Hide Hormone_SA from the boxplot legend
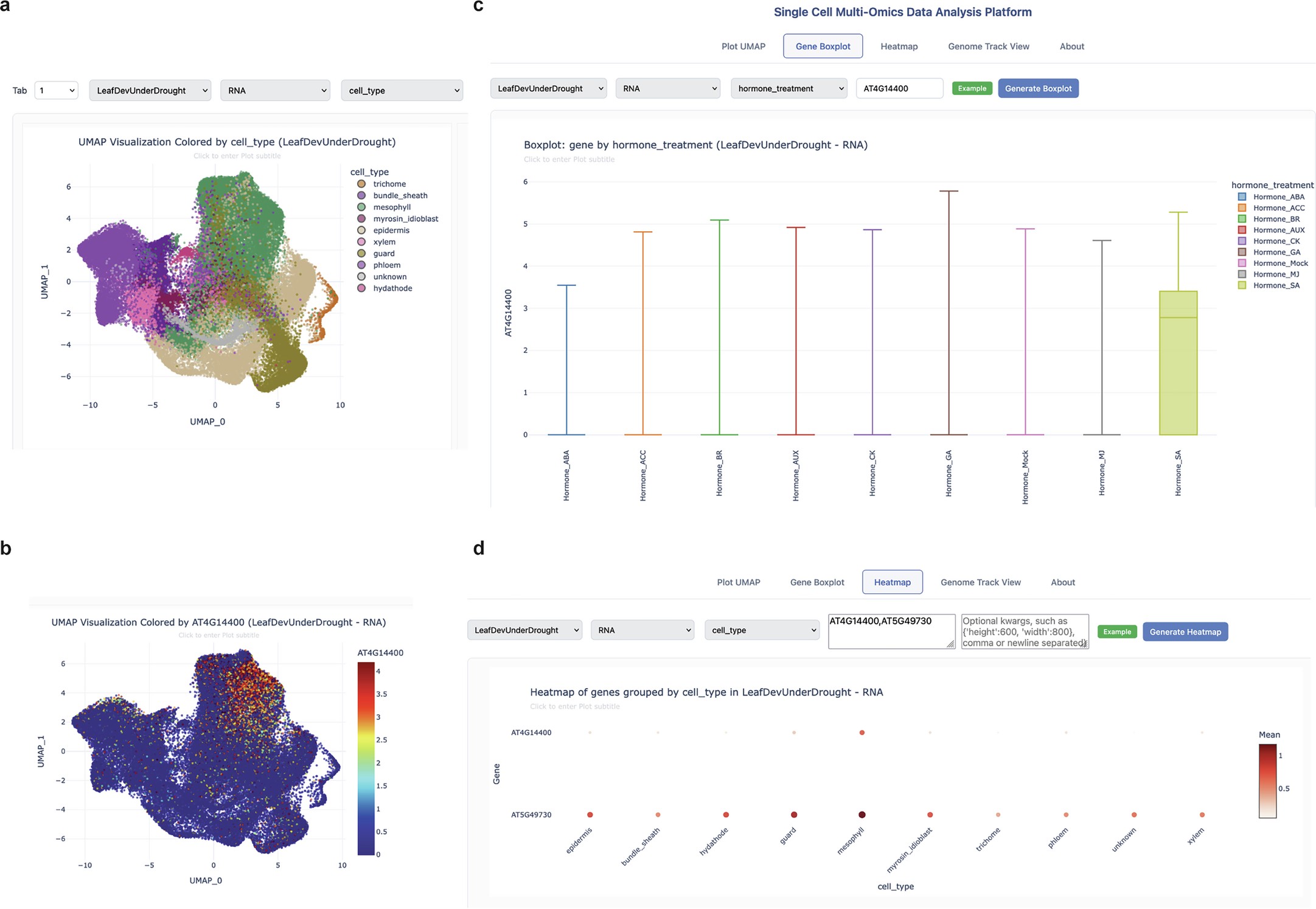This screenshot has height=909, width=1316. click(1272, 285)
